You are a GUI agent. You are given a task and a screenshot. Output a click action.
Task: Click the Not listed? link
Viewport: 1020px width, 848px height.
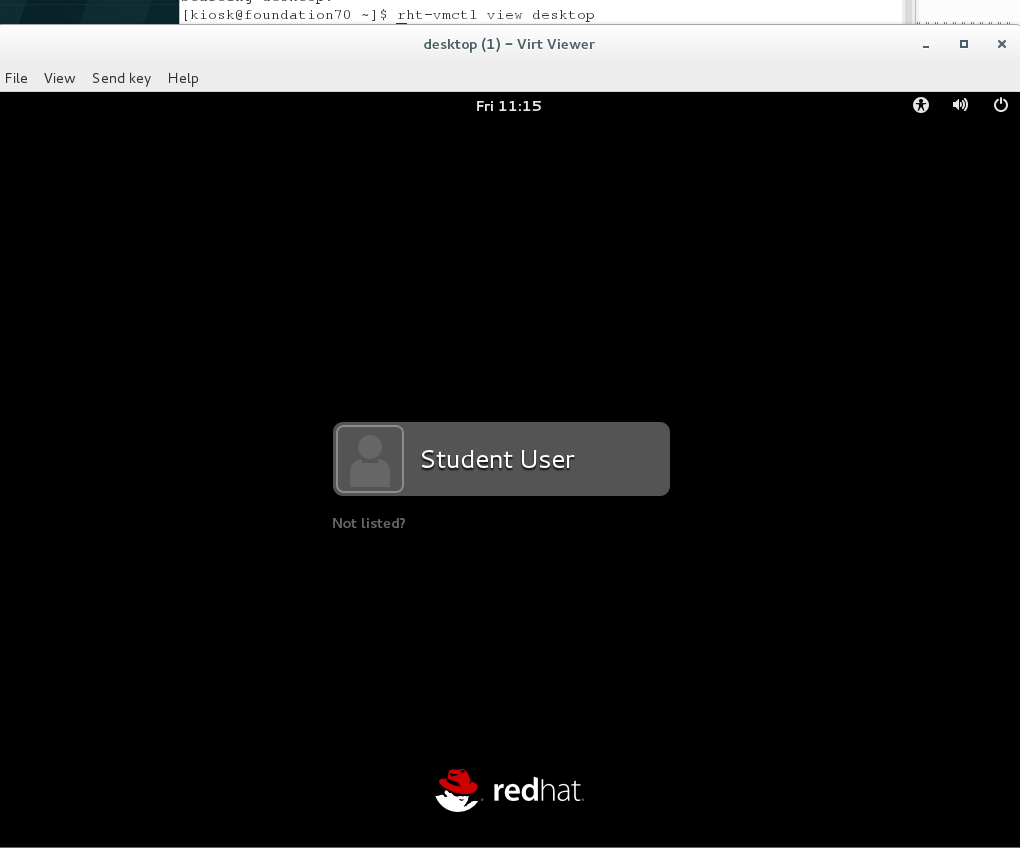click(x=369, y=523)
